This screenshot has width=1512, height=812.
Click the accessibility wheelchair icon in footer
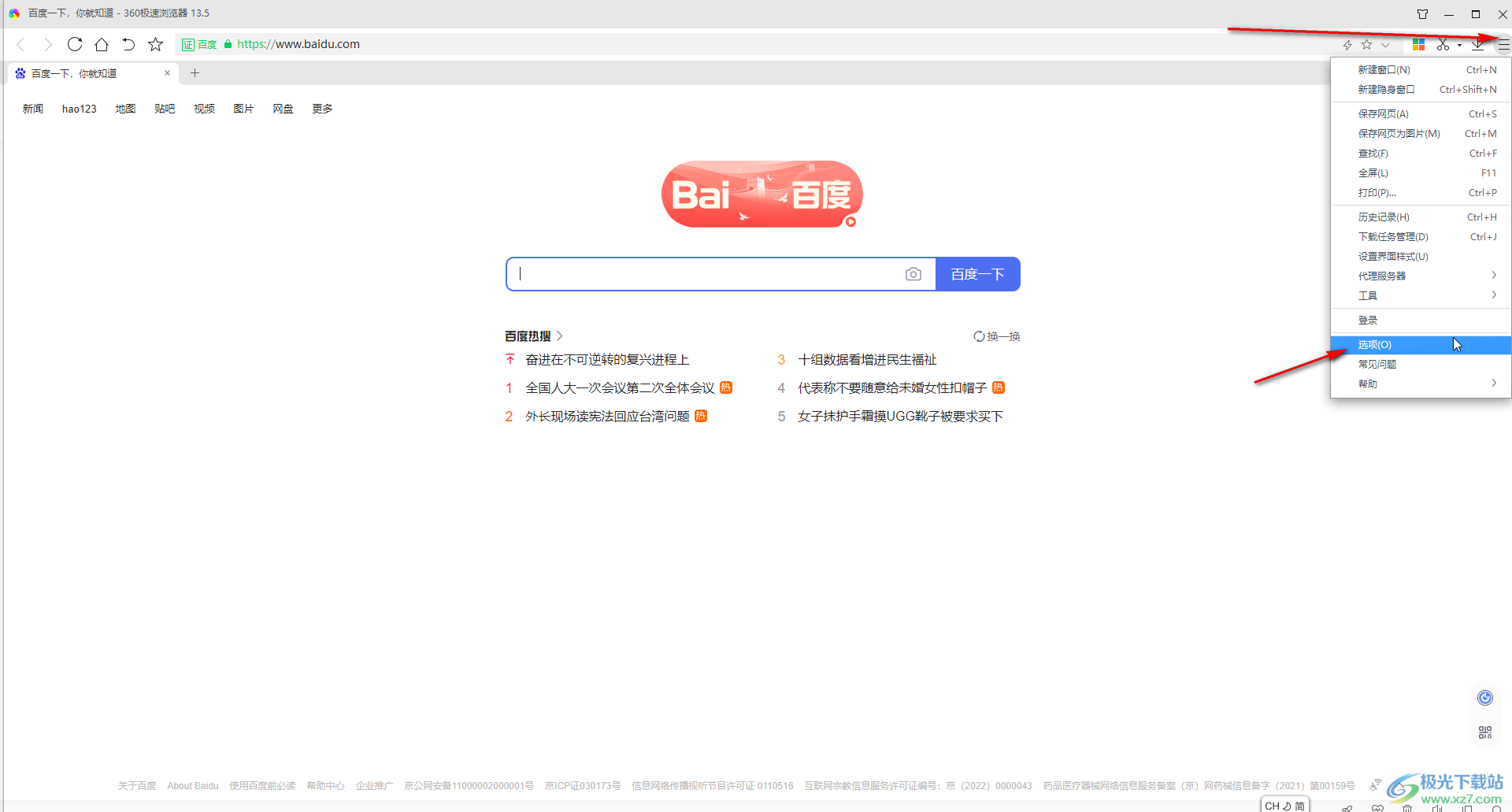pos(1375,785)
